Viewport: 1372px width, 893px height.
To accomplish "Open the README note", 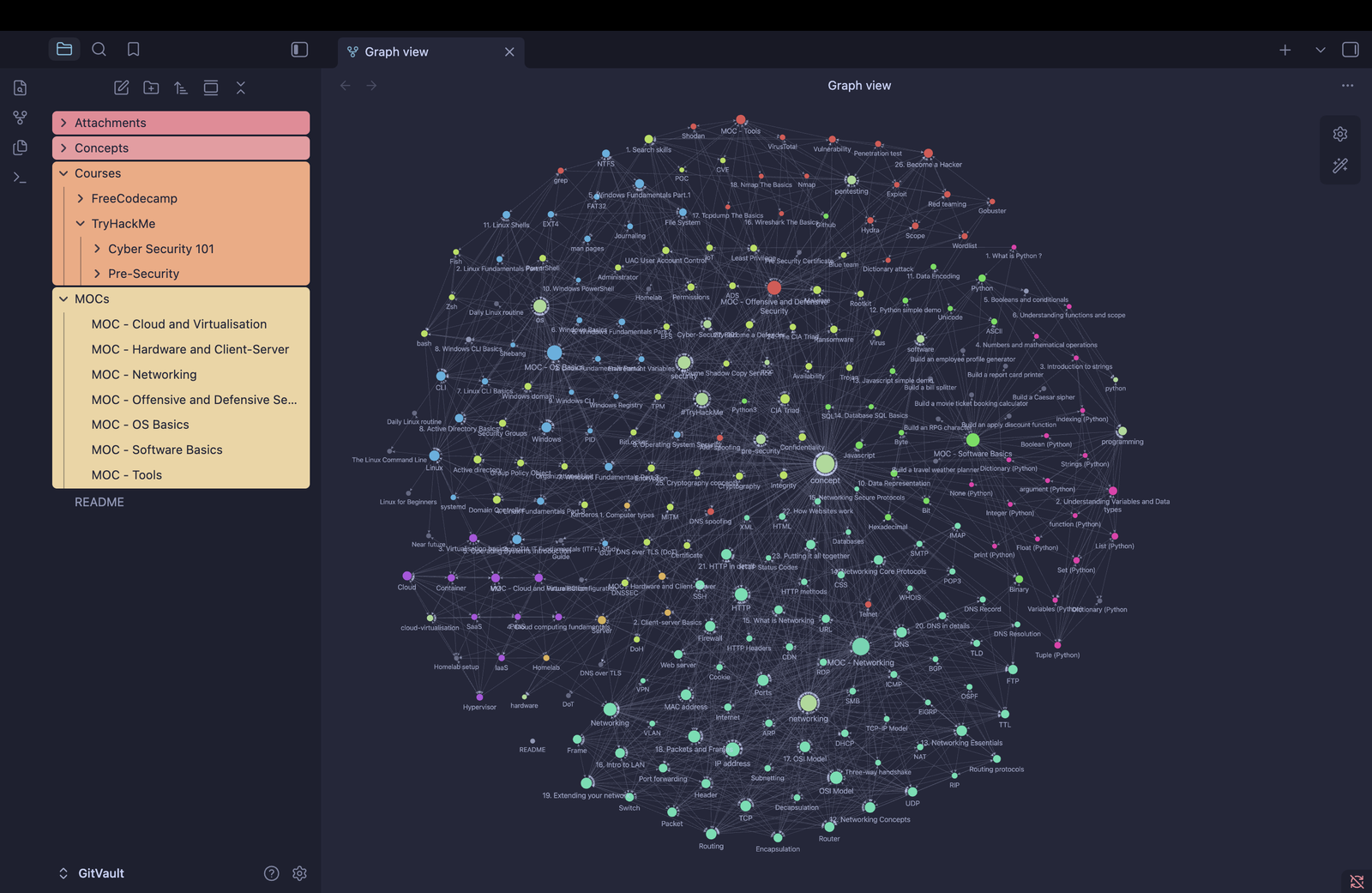I will [99, 502].
